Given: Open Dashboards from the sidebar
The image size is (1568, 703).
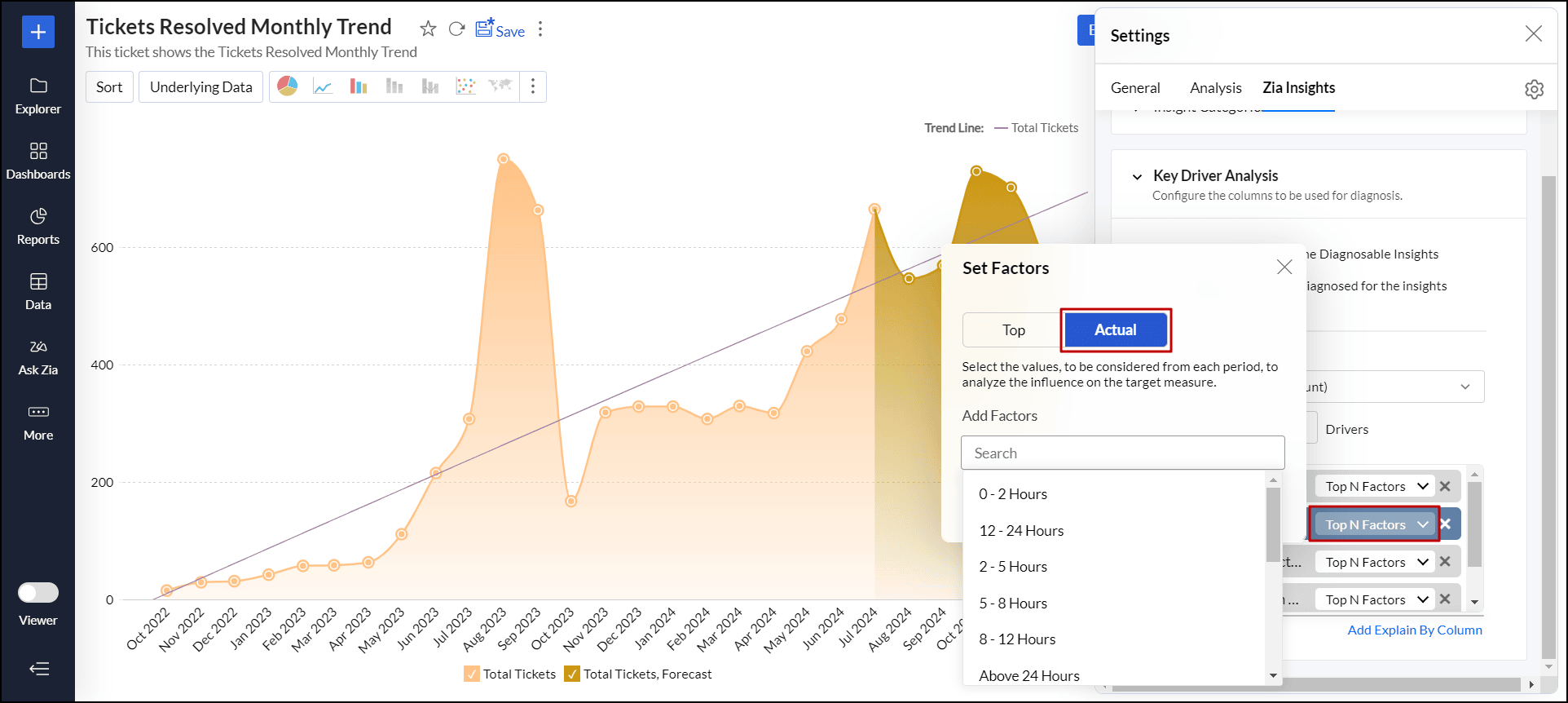Looking at the screenshot, I should pyautogui.click(x=38, y=161).
